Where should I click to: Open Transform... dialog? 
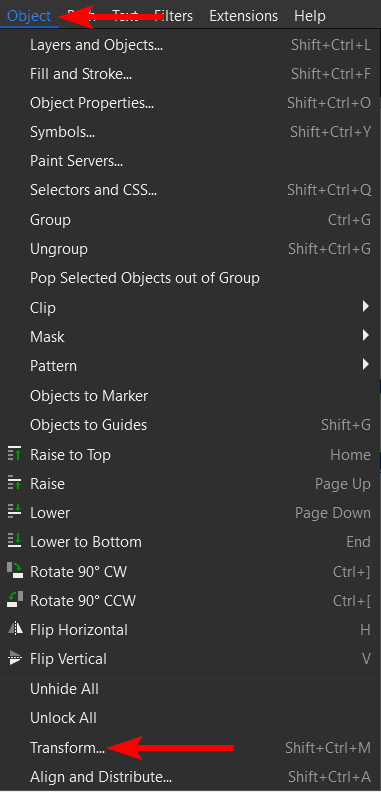click(190, 748)
